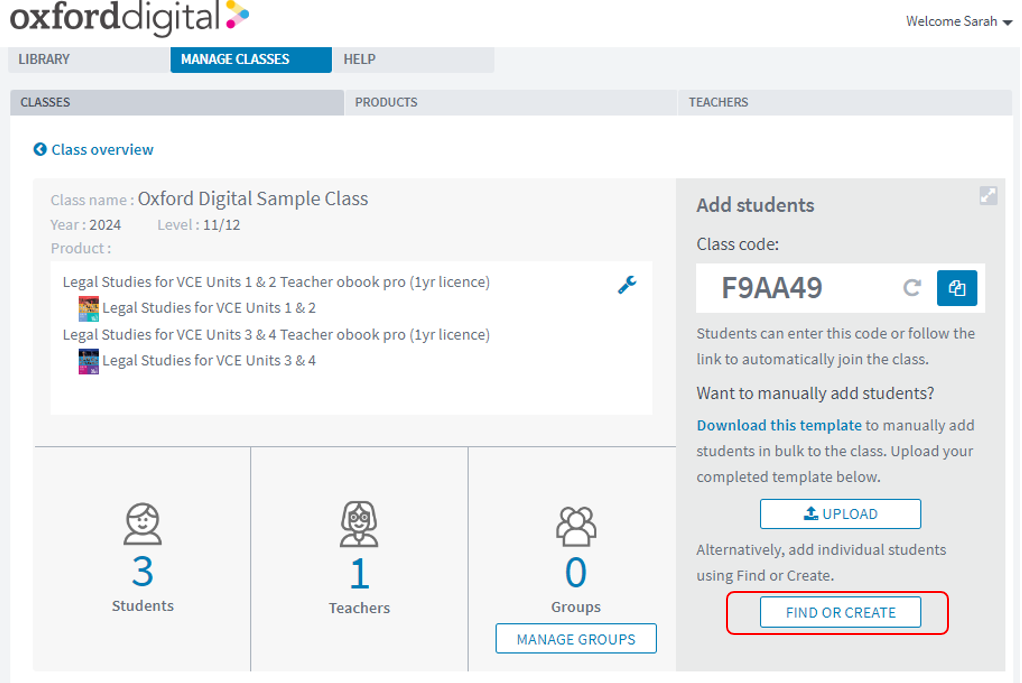
Task: Regenerate the class code with refresh icon
Action: coord(912,287)
